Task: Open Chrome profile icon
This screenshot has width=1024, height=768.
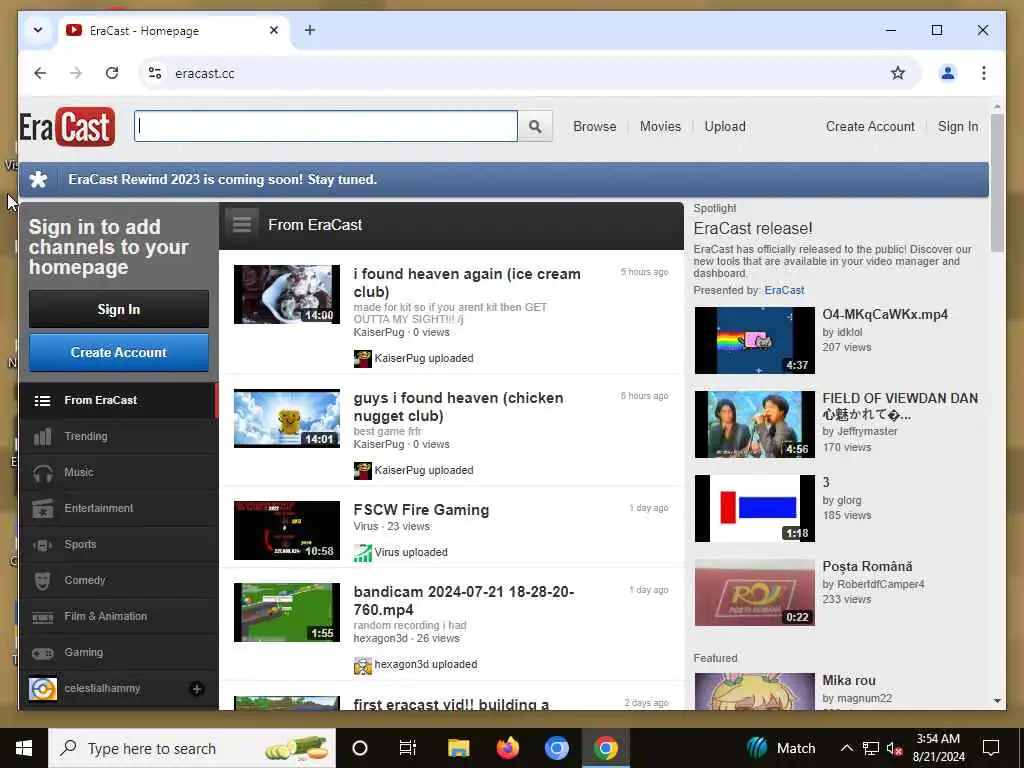Action: coord(948,73)
